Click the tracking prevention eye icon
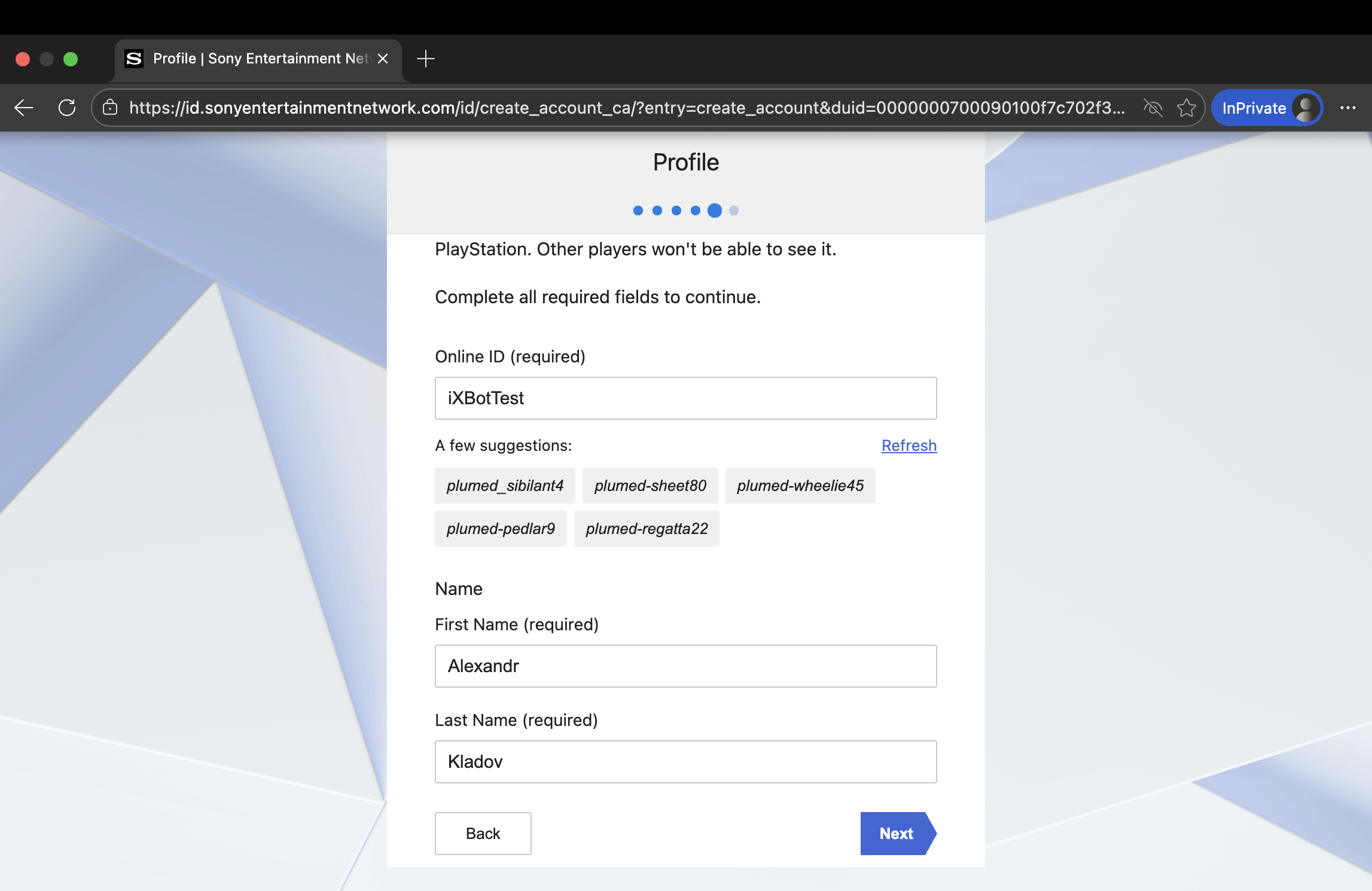 (1153, 108)
